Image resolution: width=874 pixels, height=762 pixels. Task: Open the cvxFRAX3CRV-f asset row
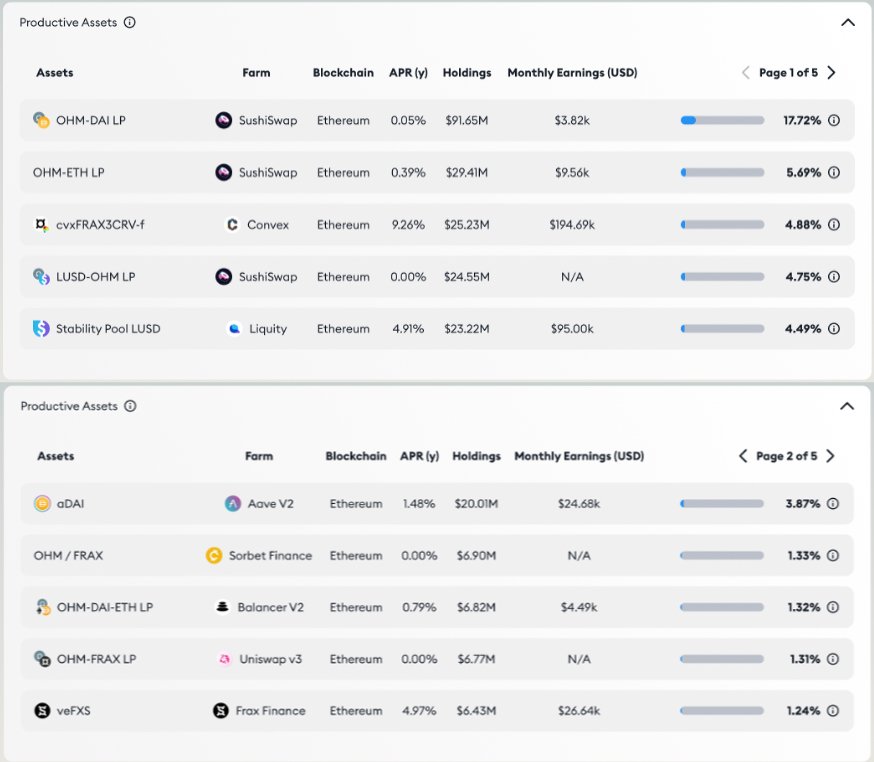click(x=437, y=225)
